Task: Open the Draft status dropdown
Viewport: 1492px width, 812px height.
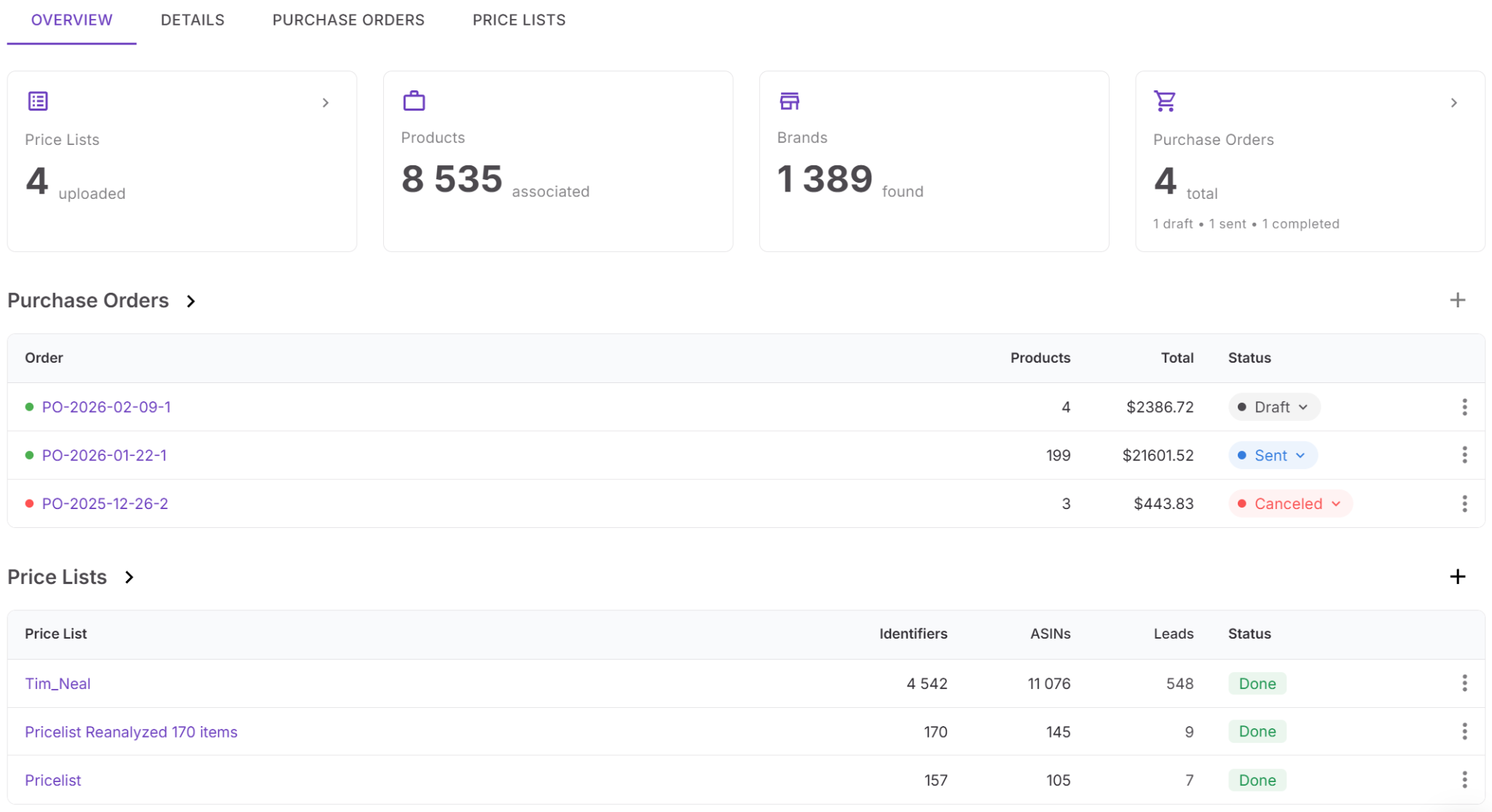Action: click(x=1273, y=407)
